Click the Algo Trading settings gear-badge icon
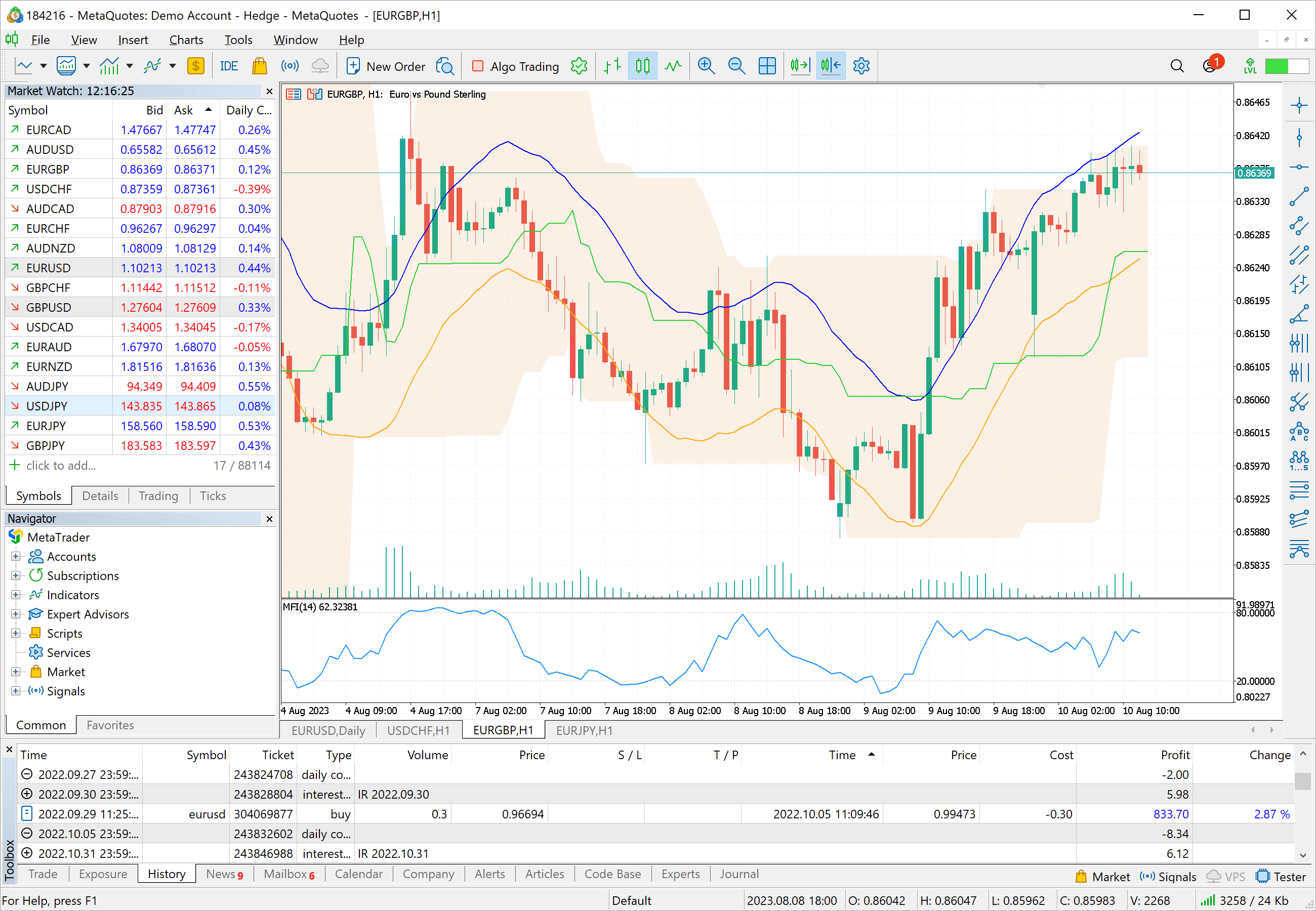 (x=579, y=66)
